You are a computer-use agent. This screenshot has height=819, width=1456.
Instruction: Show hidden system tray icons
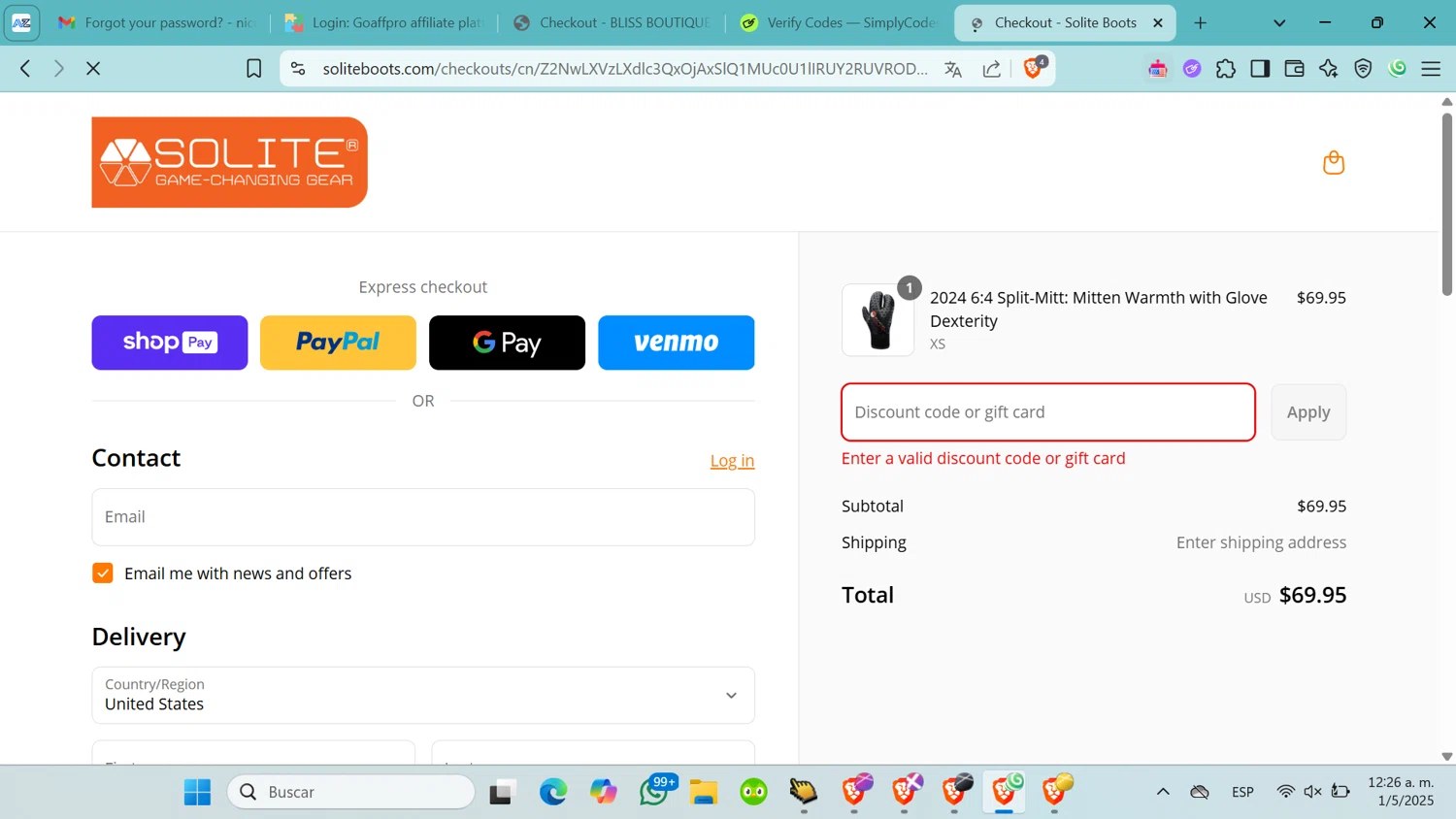click(1163, 792)
